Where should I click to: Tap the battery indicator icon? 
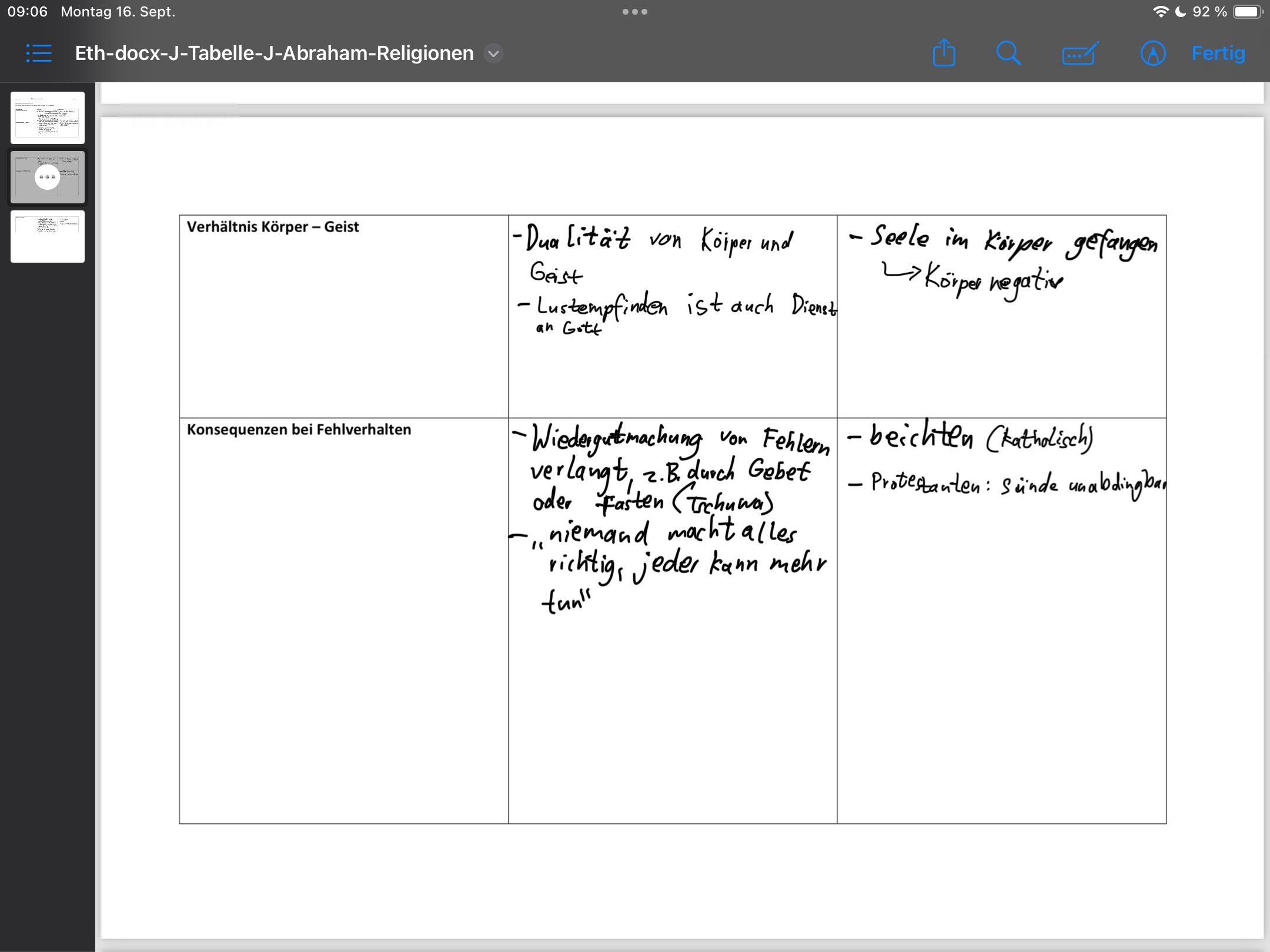pos(1247,12)
